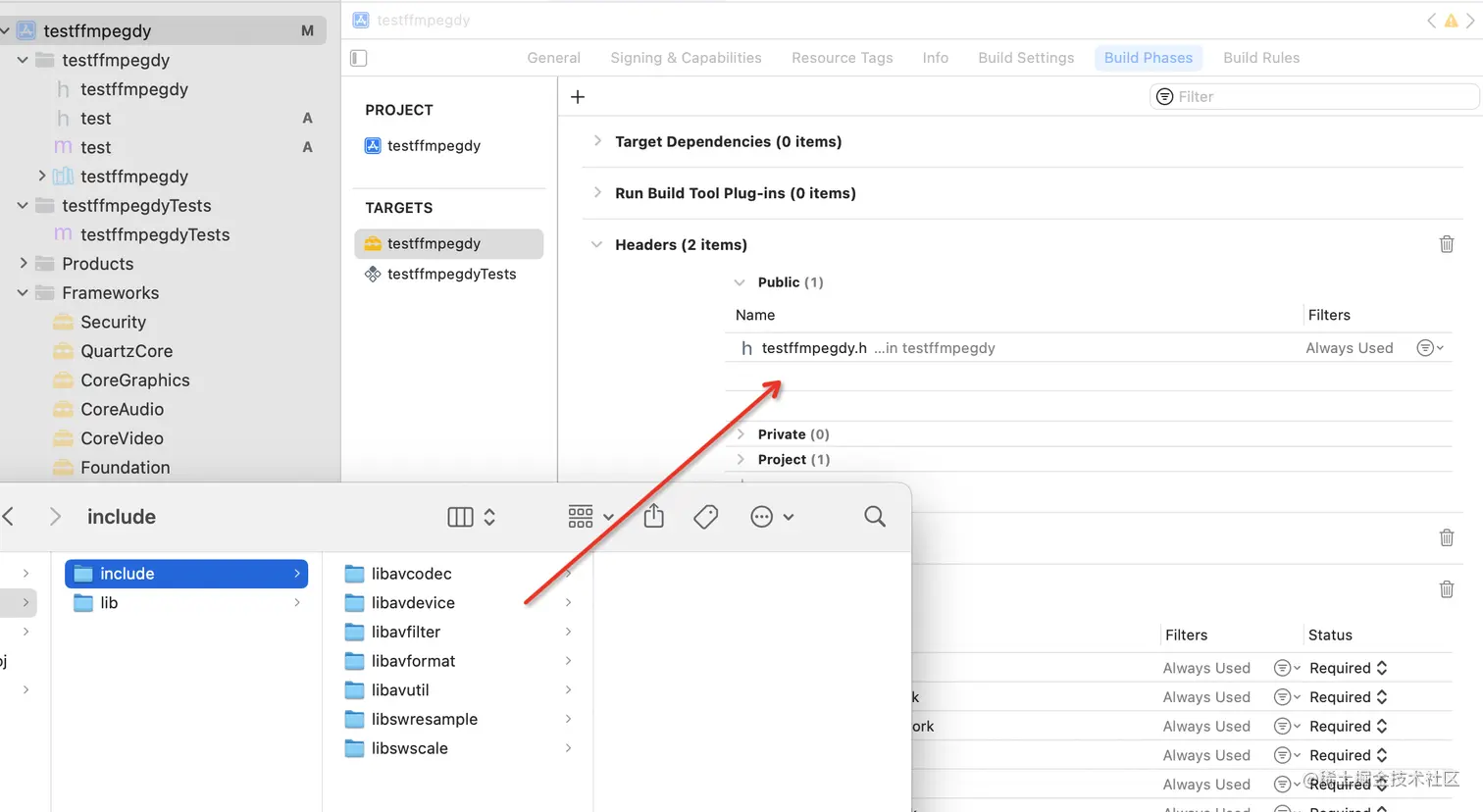
Task: Change Finder view mode with column view button
Action: coord(472,517)
